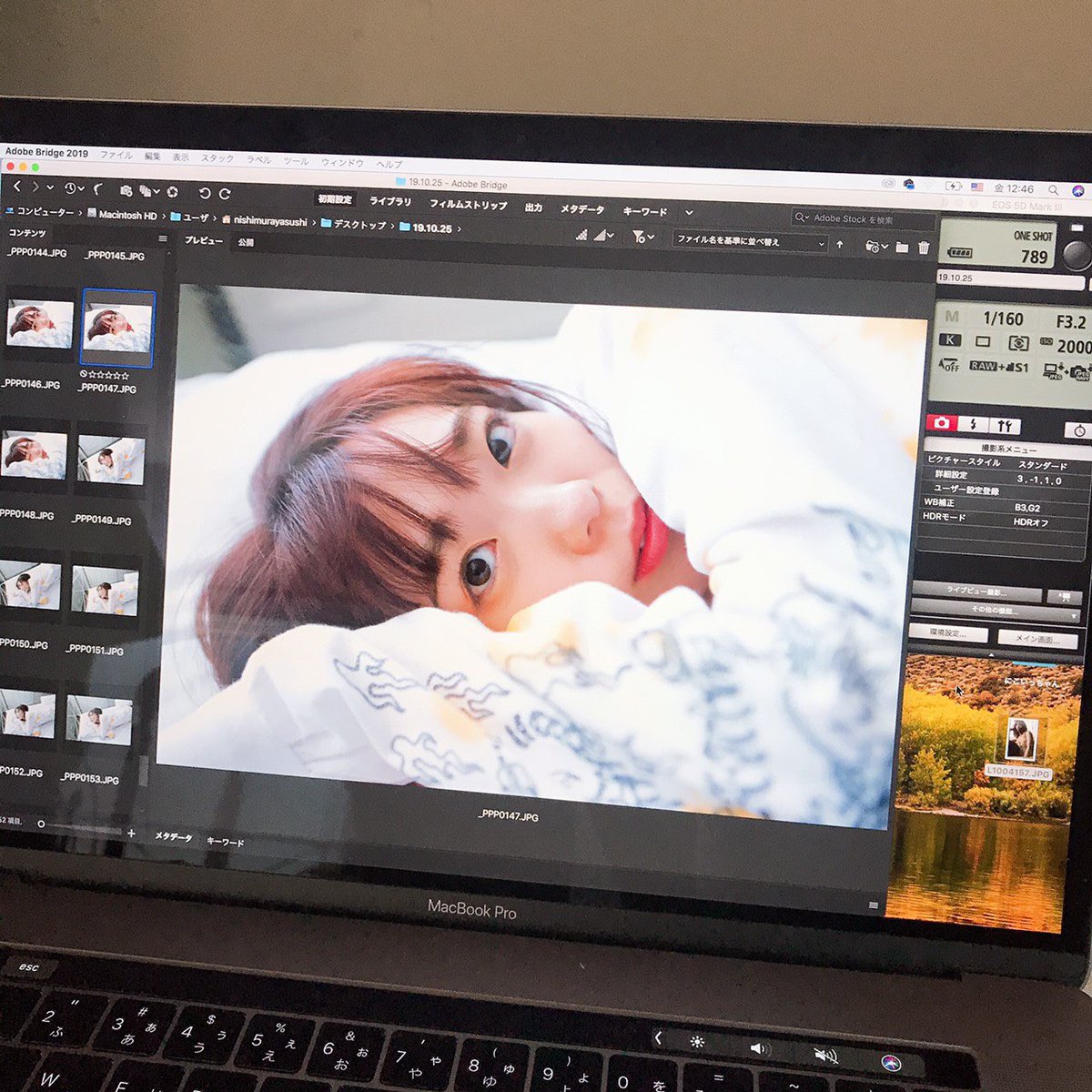Select thumbnail _PPP0153.JPG
This screenshot has height=1092, width=1092.
[x=97, y=719]
